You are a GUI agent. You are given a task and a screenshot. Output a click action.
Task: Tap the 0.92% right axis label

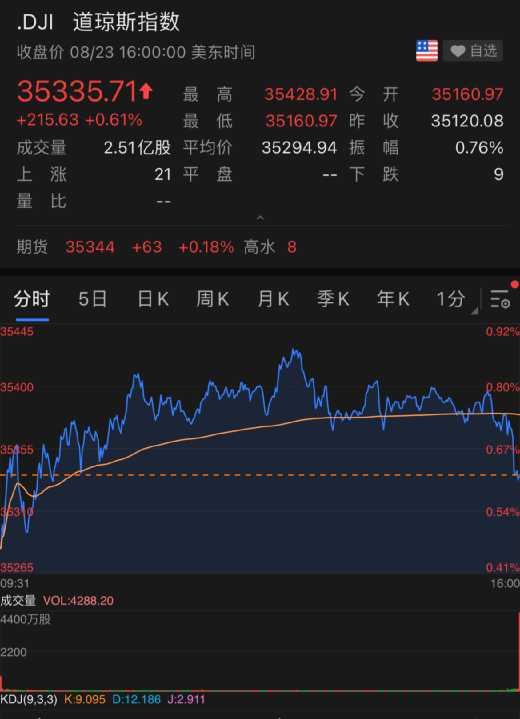point(503,332)
